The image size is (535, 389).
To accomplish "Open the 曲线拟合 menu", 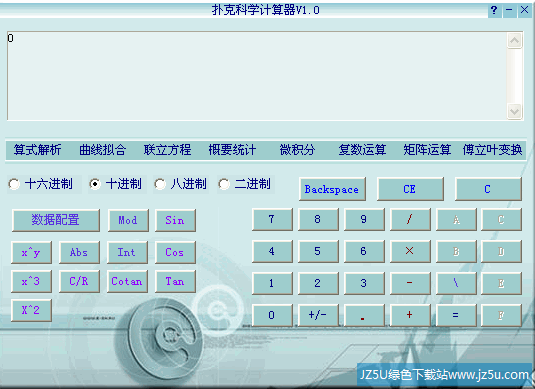I will 102,150.
